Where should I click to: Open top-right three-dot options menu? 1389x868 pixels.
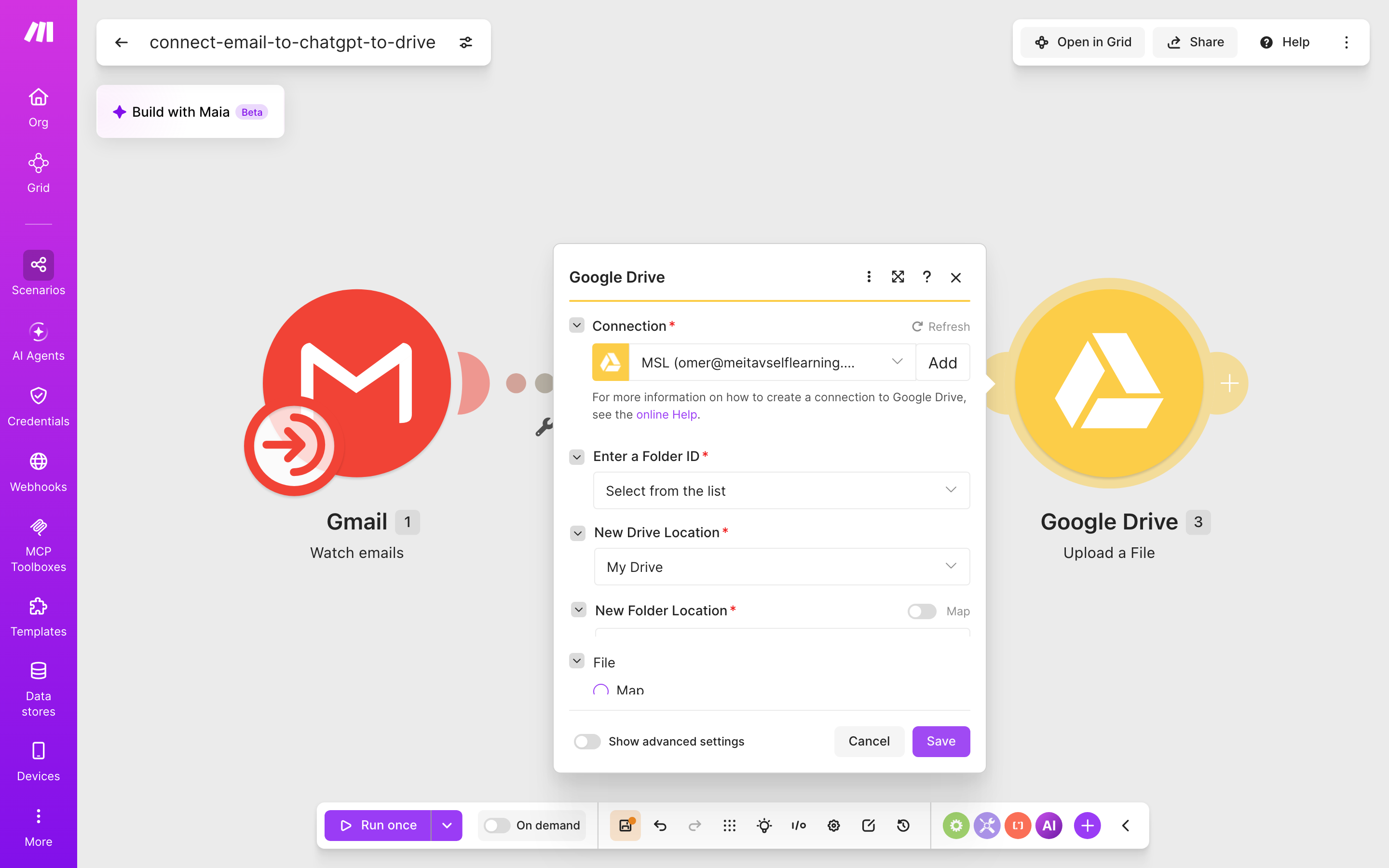pyautogui.click(x=1347, y=42)
